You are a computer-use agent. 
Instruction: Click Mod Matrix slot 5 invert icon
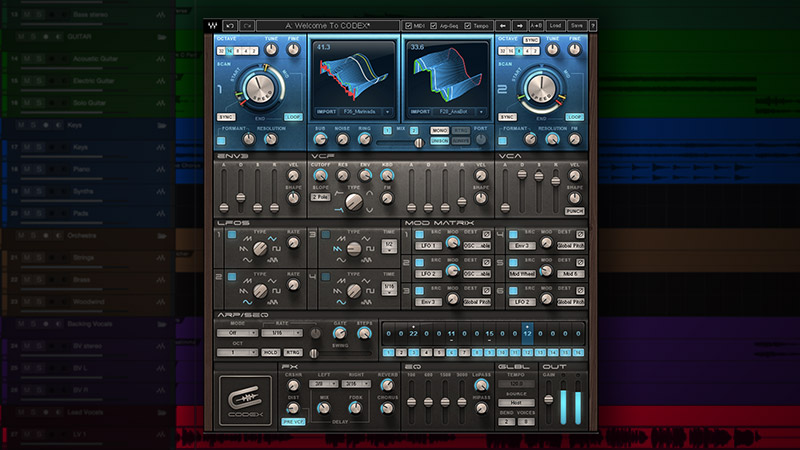pos(580,262)
